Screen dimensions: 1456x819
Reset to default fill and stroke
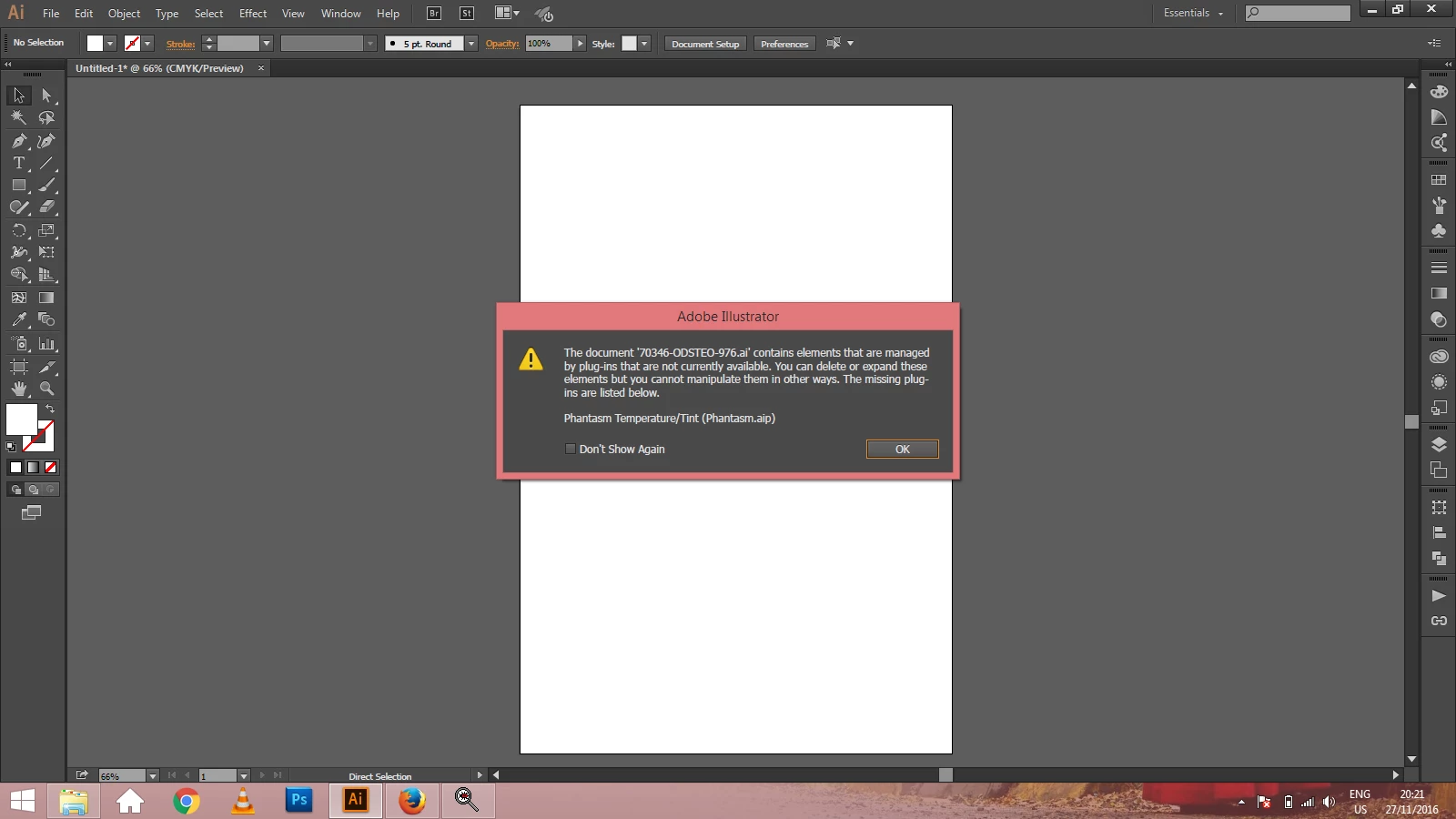click(11, 447)
